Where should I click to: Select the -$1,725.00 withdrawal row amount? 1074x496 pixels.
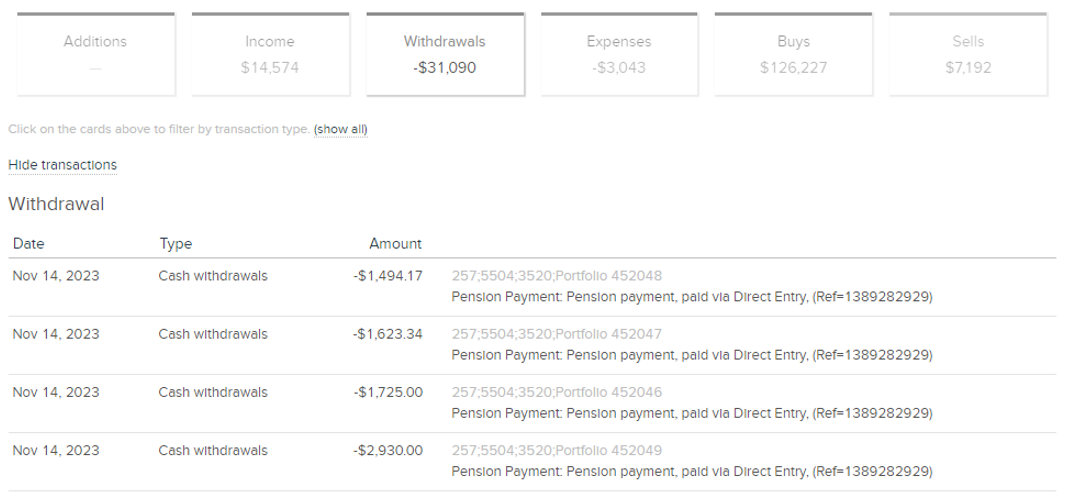pyautogui.click(x=388, y=393)
